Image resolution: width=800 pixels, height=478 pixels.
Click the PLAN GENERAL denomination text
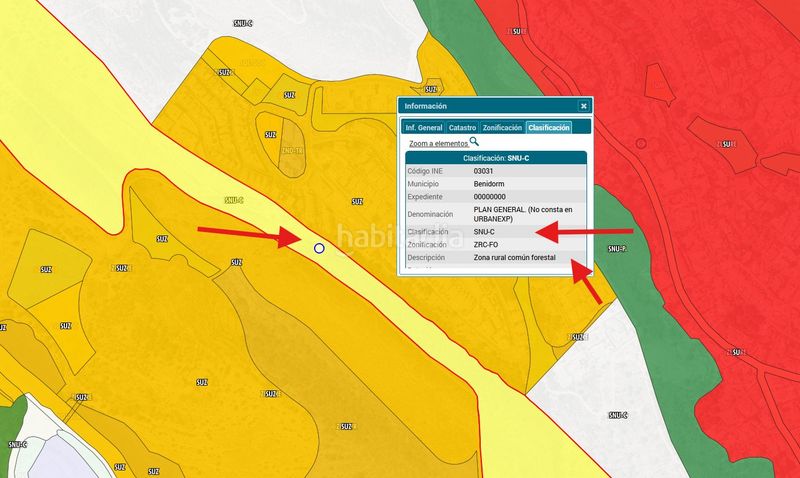pyautogui.click(x=523, y=214)
